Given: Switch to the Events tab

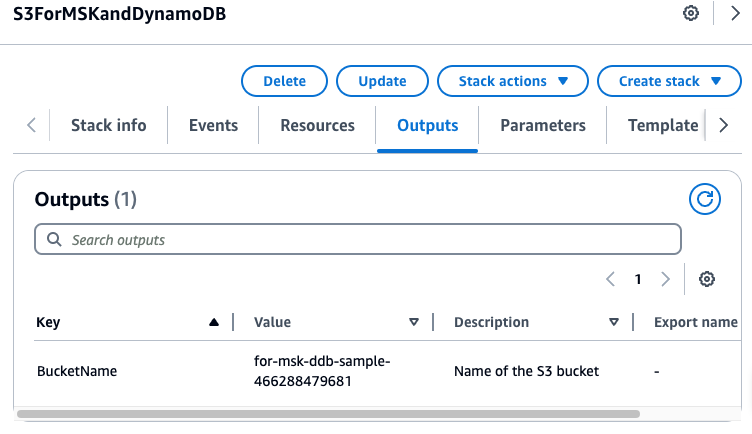Looking at the screenshot, I should pyautogui.click(x=213, y=125).
